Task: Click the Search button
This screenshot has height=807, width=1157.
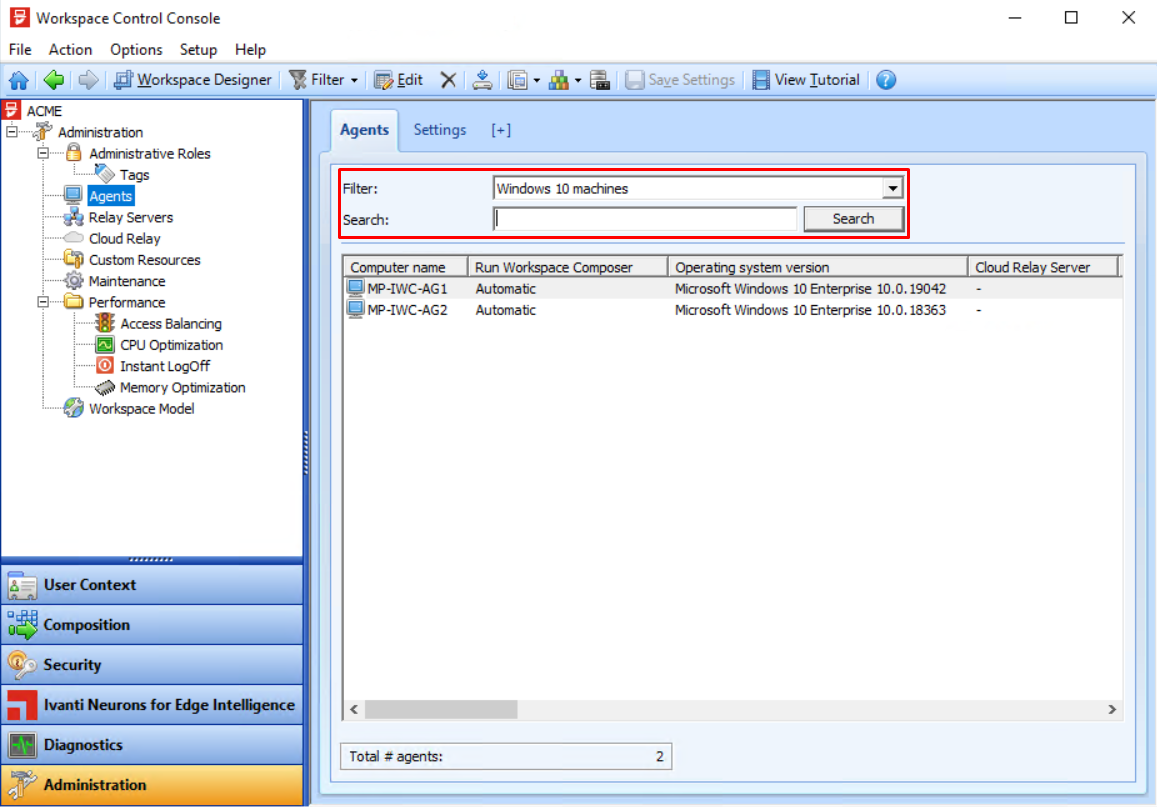Action: 853,218
